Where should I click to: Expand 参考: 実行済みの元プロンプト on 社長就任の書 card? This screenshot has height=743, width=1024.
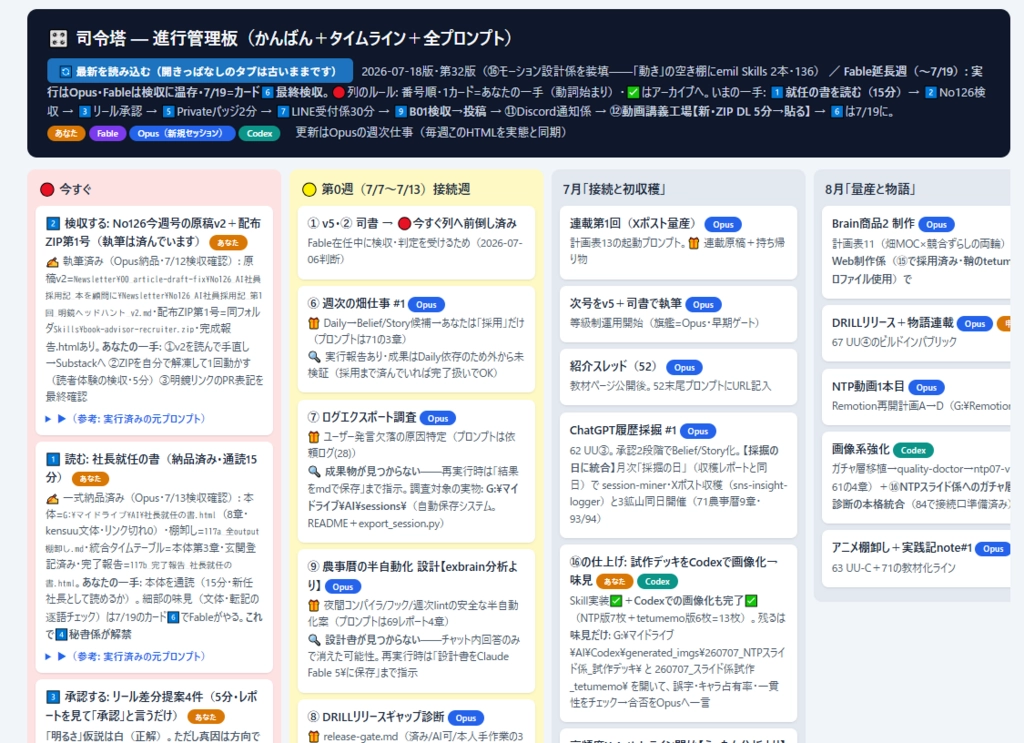pyautogui.click(x=125, y=656)
